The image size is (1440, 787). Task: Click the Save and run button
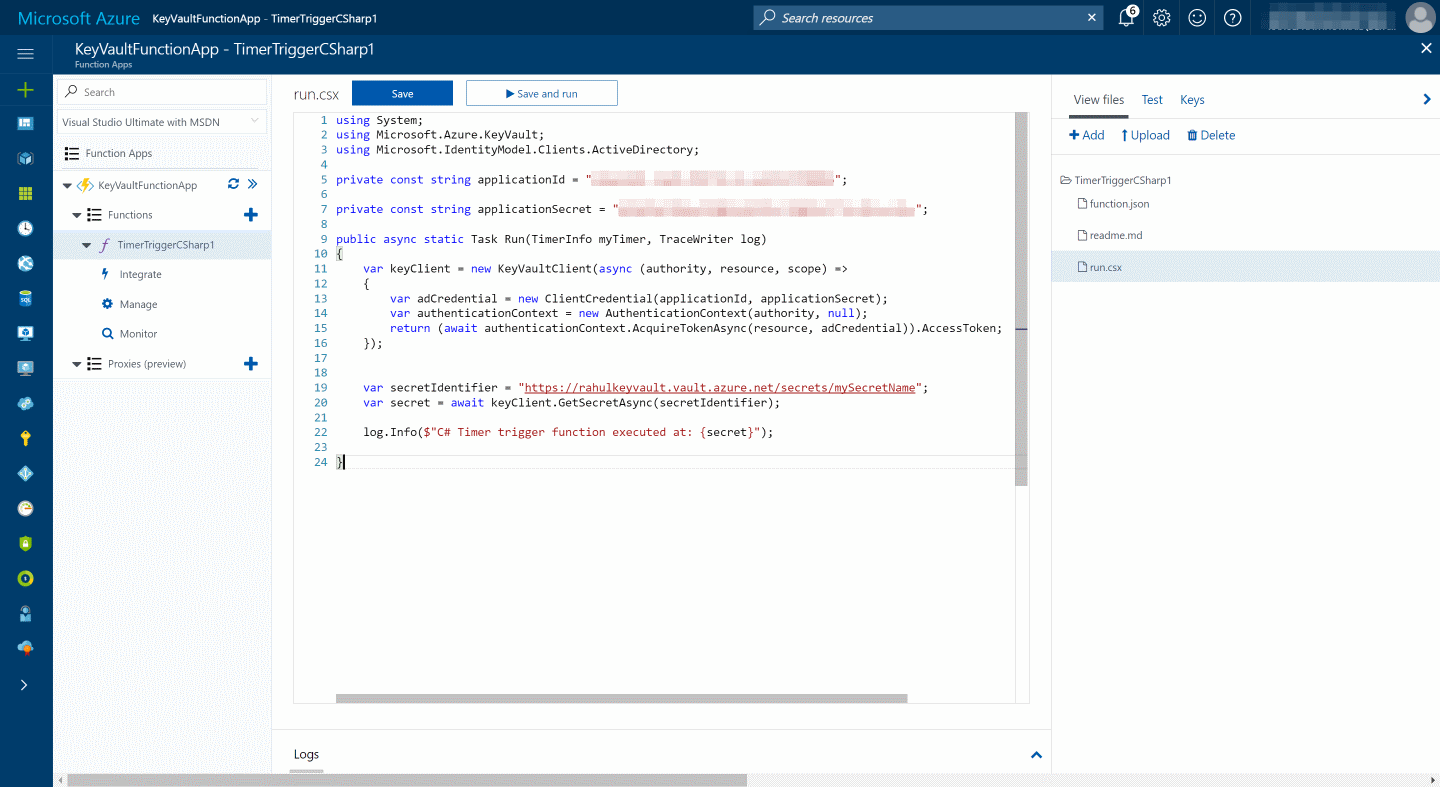[542, 93]
